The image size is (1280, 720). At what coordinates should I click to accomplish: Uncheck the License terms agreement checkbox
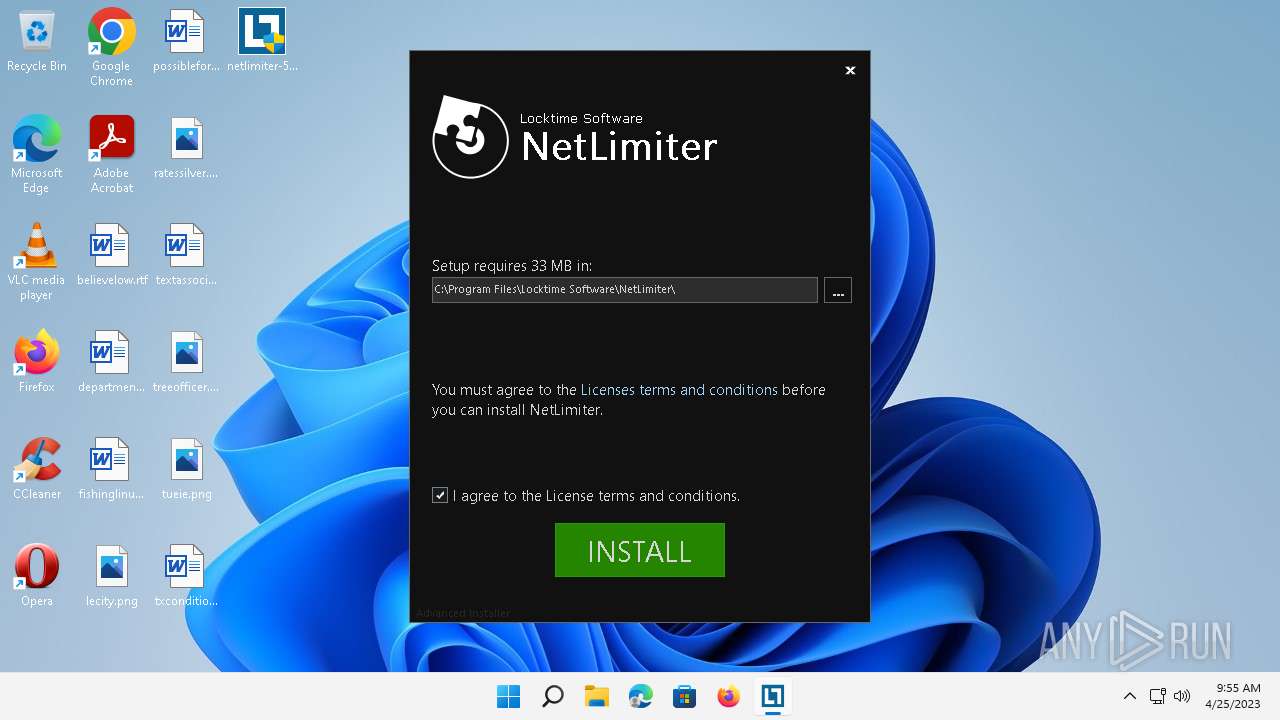[x=440, y=495]
